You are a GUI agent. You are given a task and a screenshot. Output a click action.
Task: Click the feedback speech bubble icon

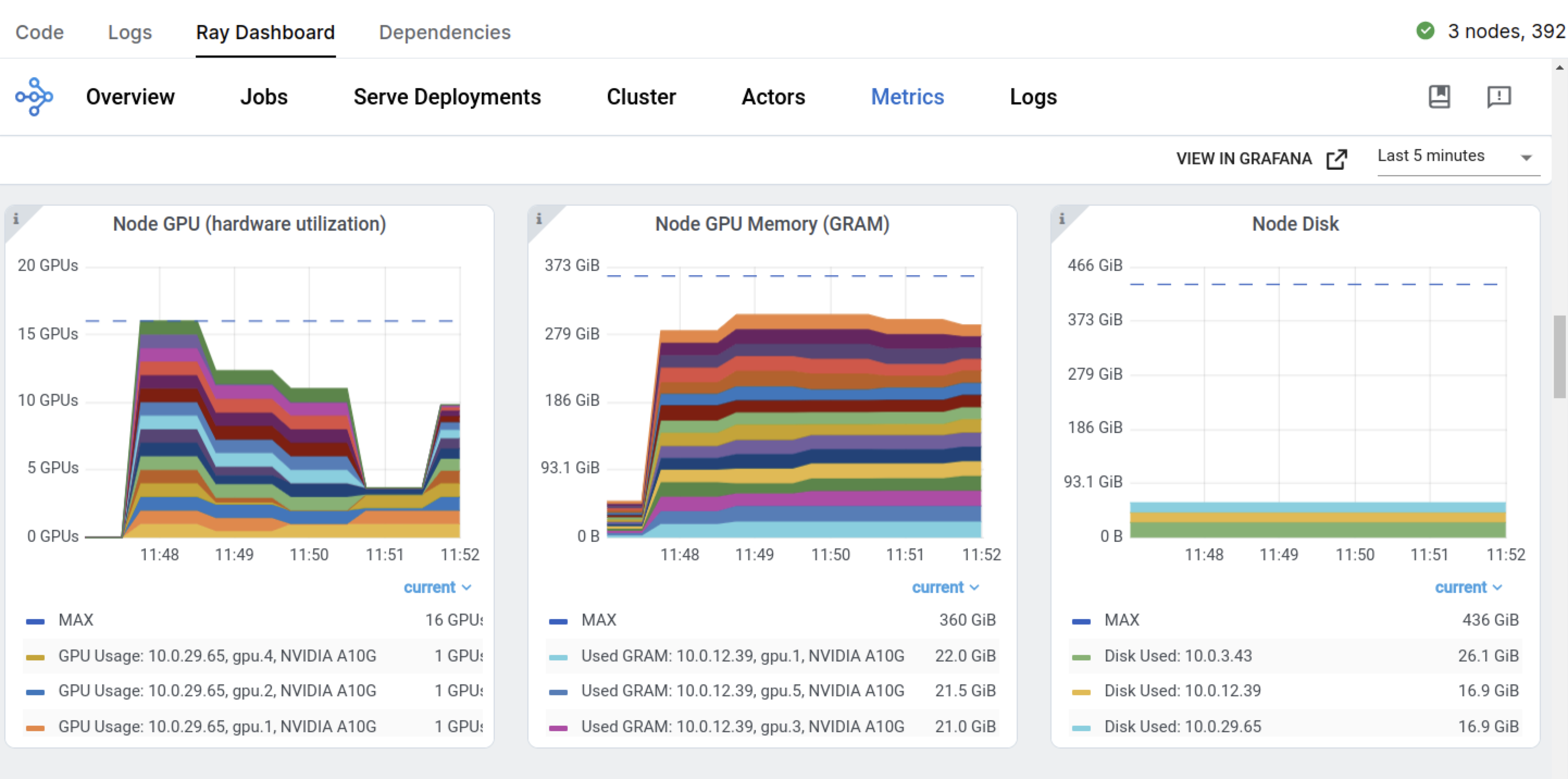pos(1498,96)
